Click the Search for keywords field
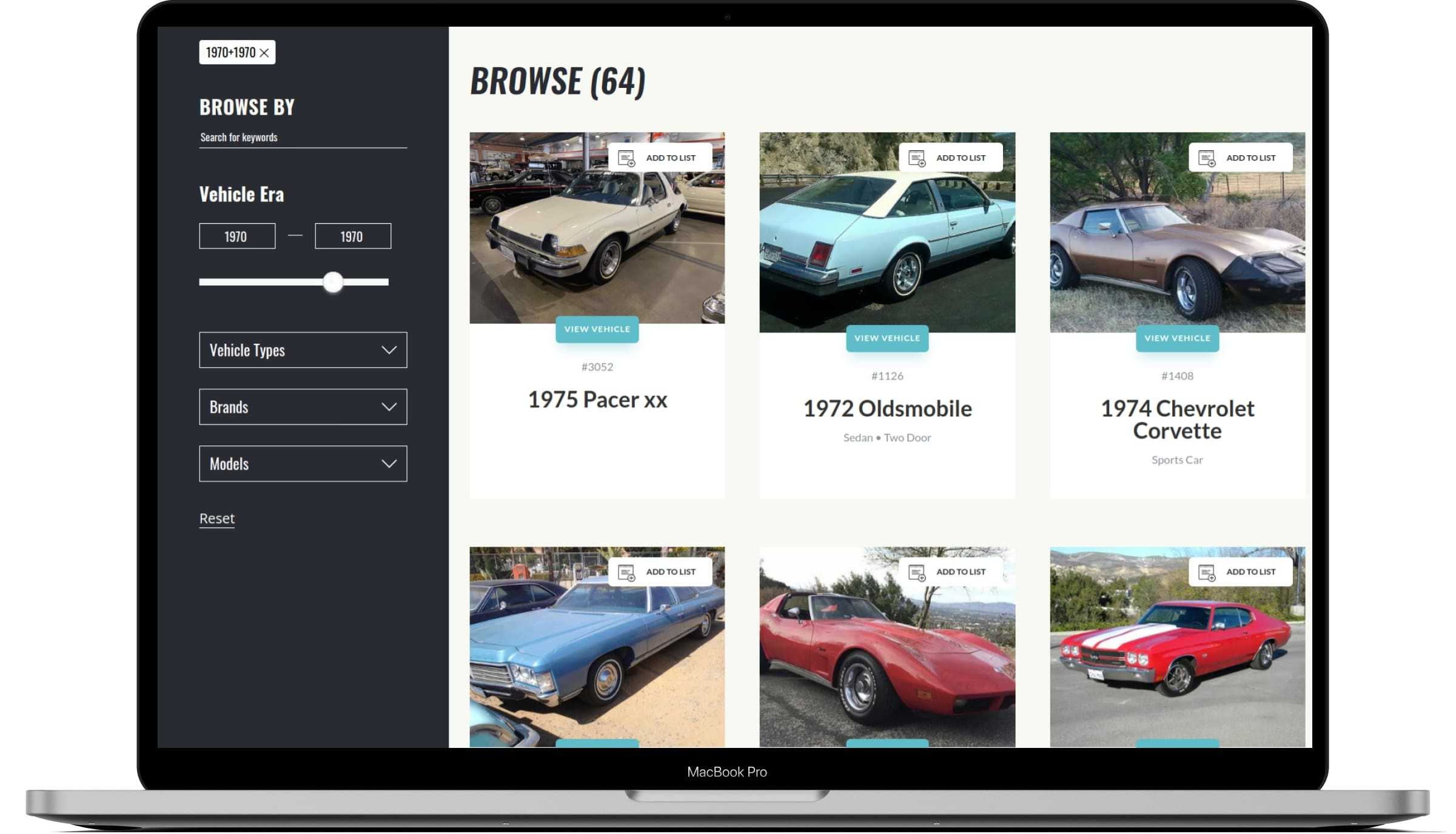 point(302,138)
